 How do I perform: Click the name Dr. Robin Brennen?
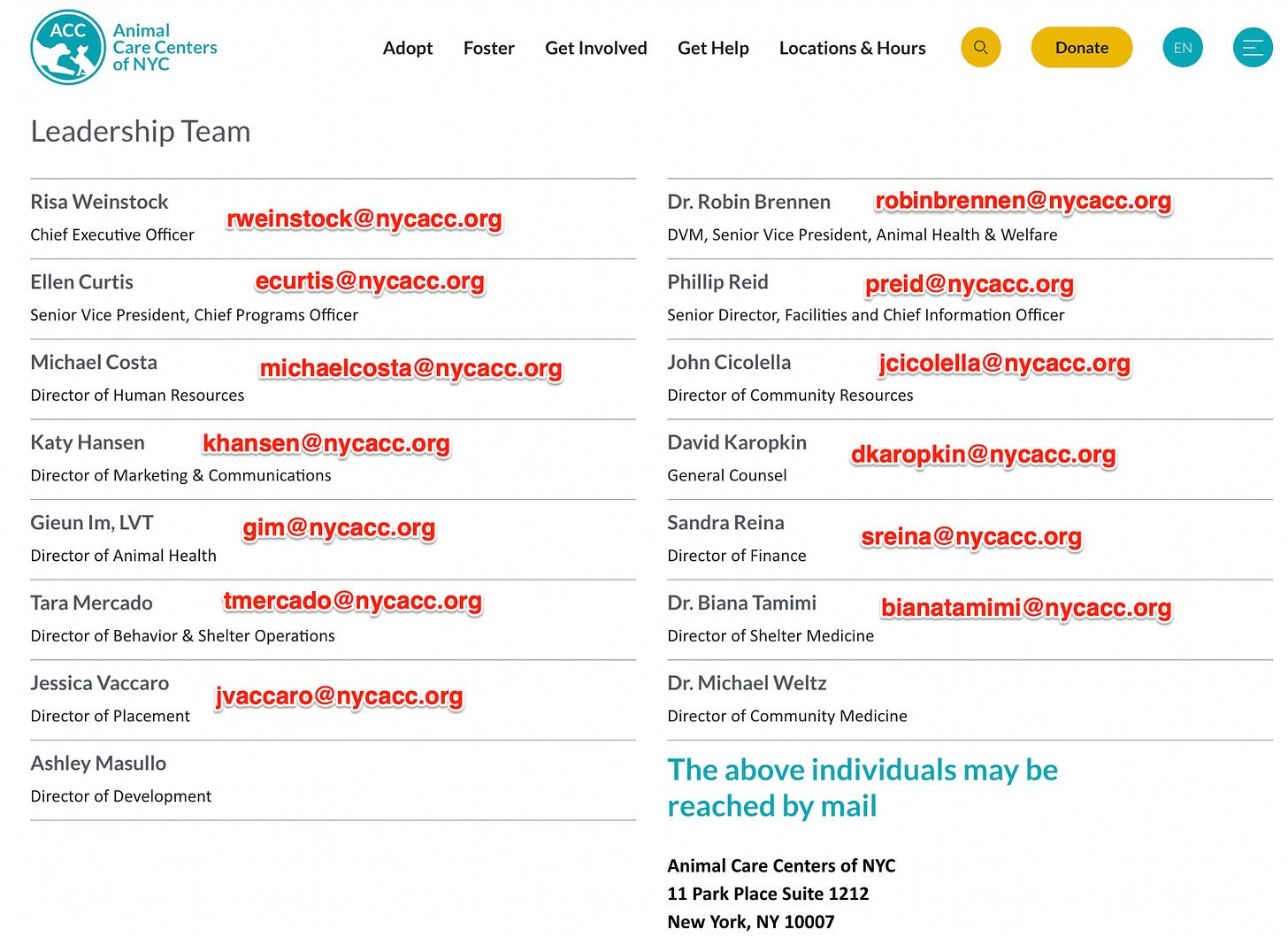point(748,202)
